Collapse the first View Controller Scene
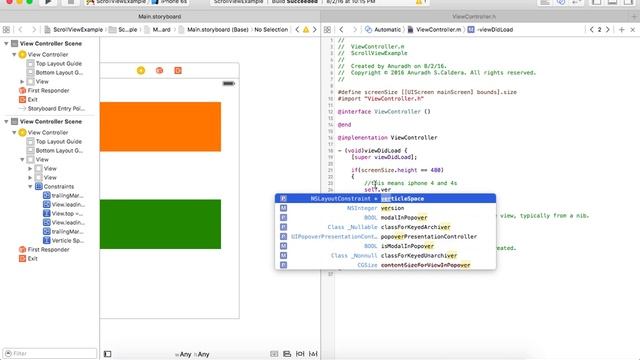The height and width of the screenshot is (360, 640). point(6,43)
